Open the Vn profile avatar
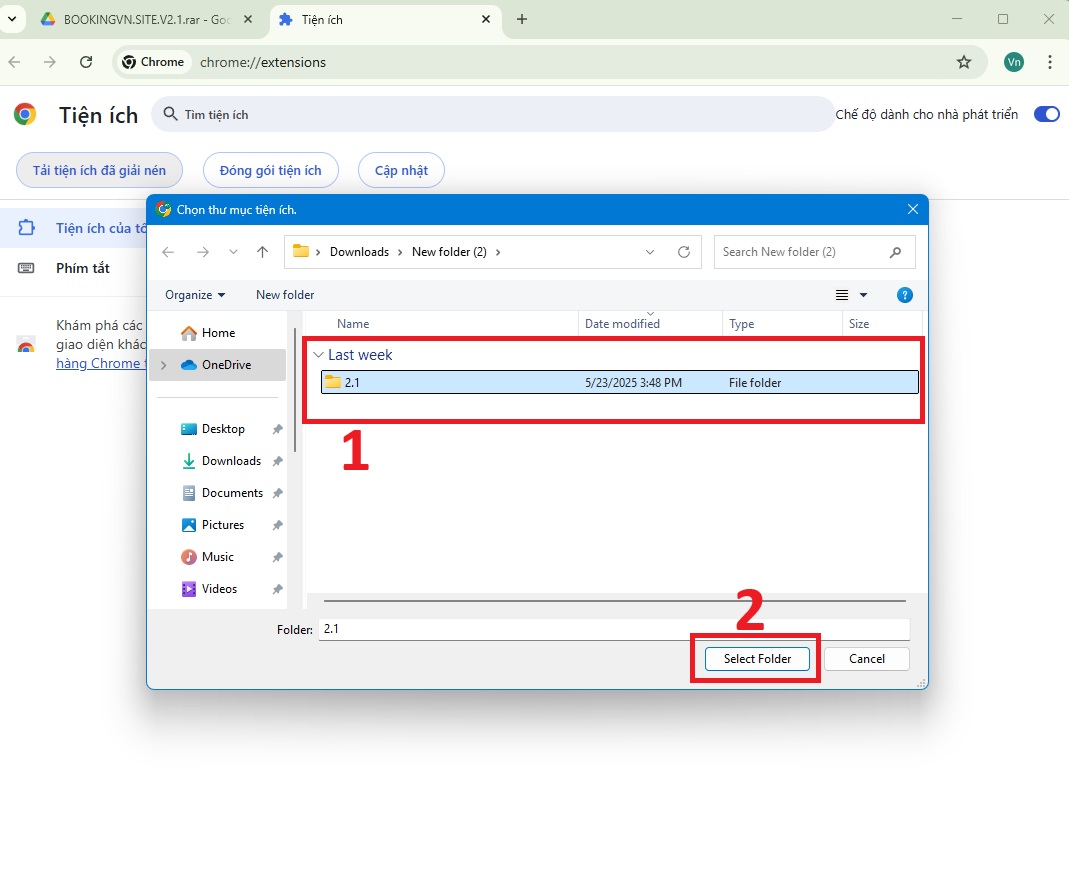 1014,62
